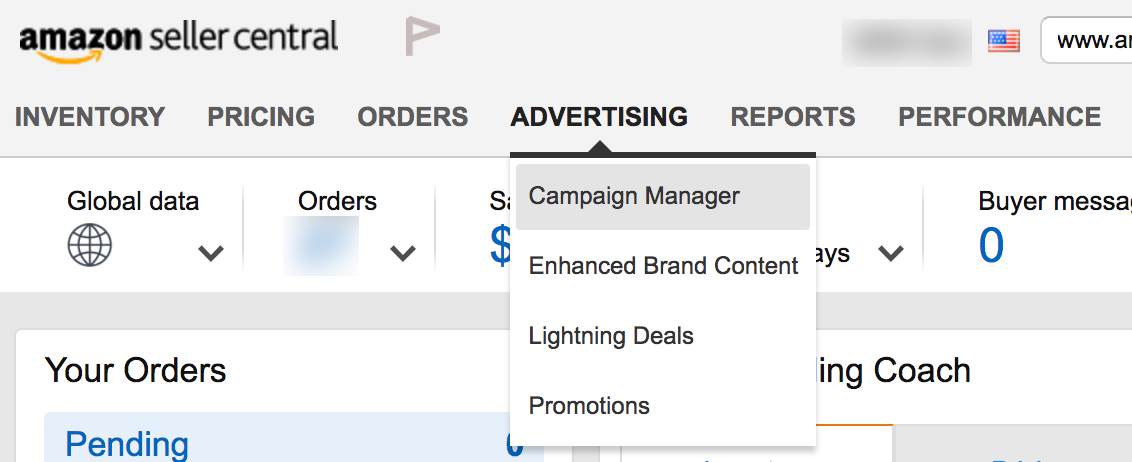Image resolution: width=1132 pixels, height=462 pixels.
Task: Open the Pricing menu
Action: click(261, 117)
